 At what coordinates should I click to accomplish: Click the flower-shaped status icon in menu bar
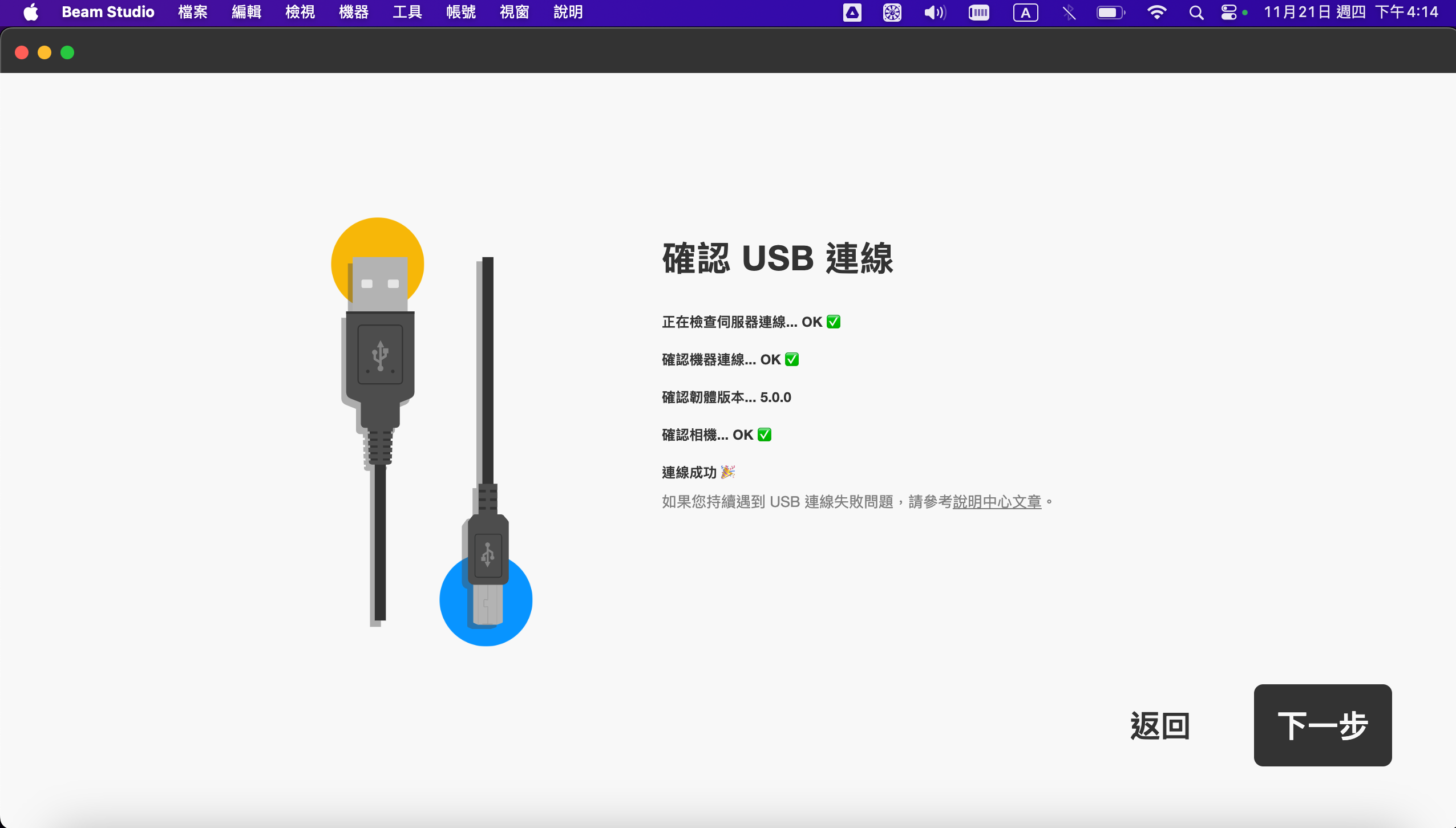pyautogui.click(x=892, y=13)
